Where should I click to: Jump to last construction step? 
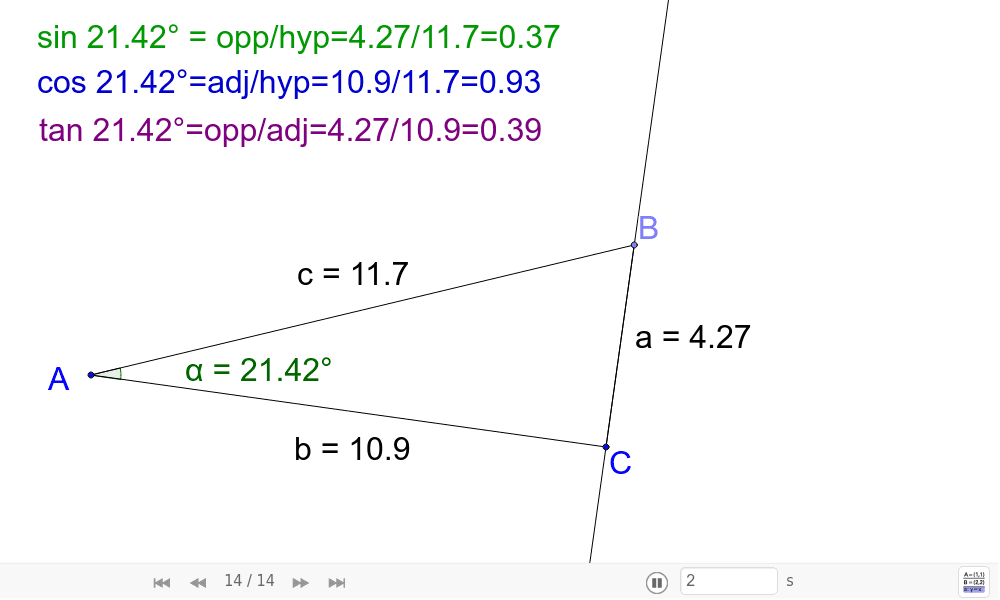(337, 582)
